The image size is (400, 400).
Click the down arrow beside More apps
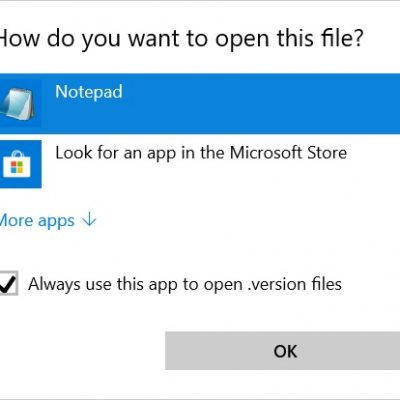pos(89,220)
